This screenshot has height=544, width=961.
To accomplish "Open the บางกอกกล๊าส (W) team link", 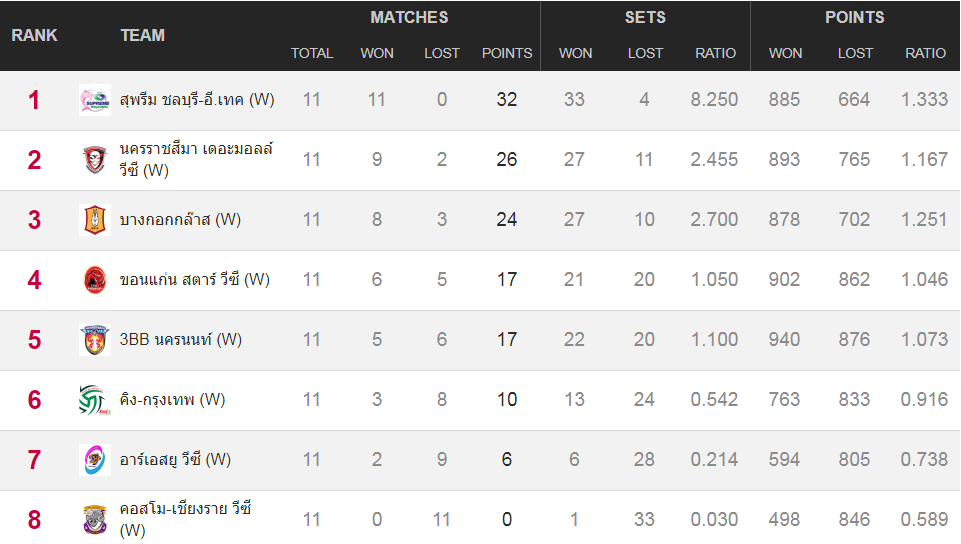I will tap(180, 220).
